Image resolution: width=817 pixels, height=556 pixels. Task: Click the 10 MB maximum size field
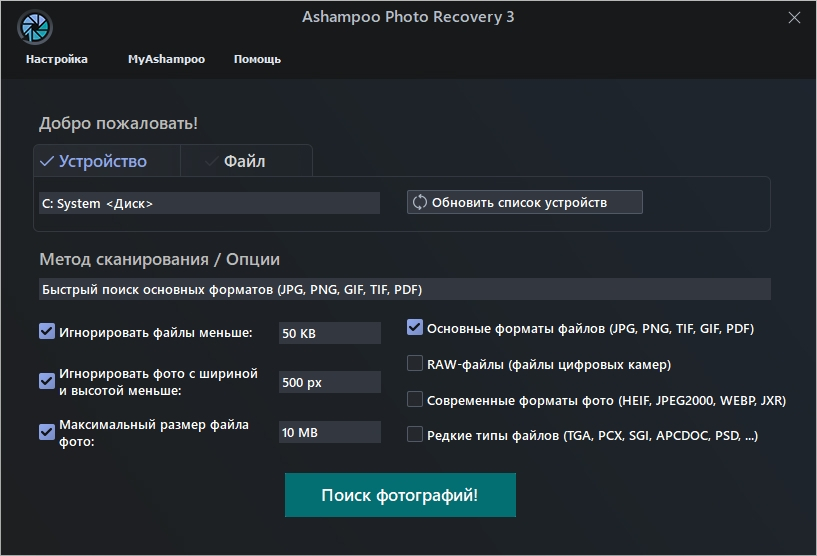(329, 432)
